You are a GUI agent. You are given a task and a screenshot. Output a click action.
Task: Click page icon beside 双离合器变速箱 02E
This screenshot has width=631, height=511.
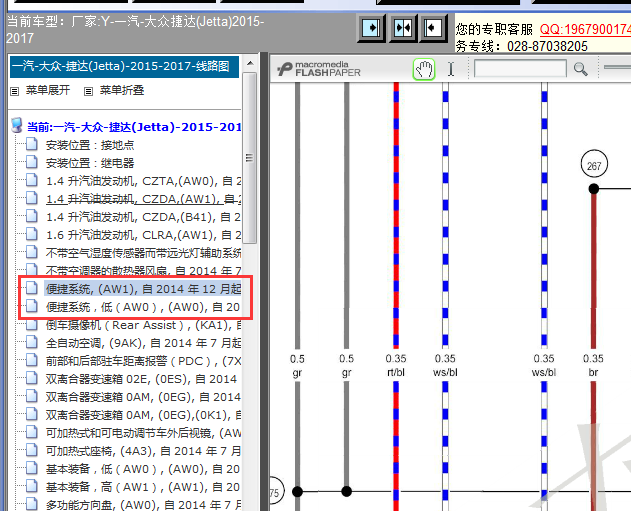32,378
